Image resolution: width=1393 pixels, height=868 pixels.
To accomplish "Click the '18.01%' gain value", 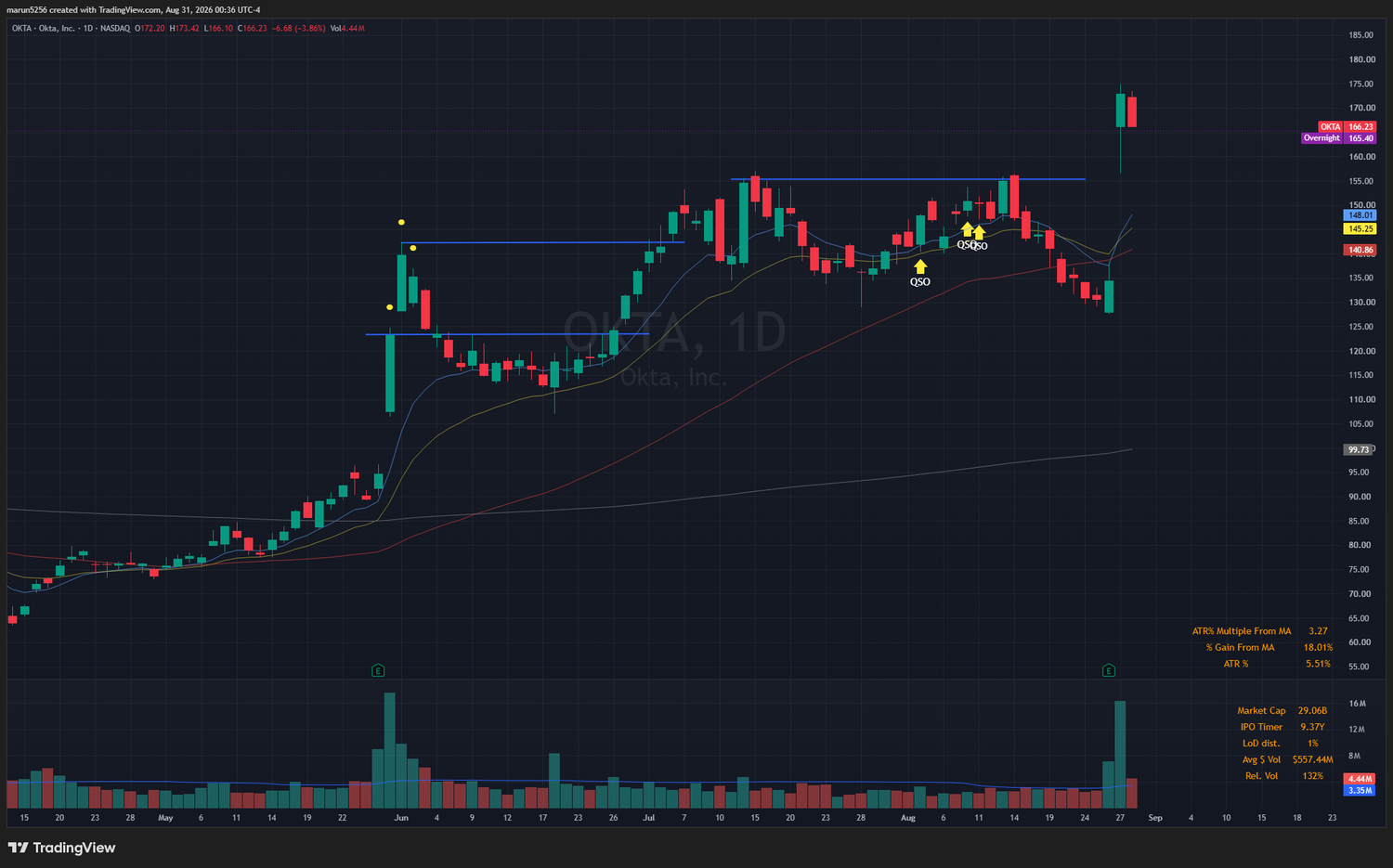I will click(x=1318, y=648).
